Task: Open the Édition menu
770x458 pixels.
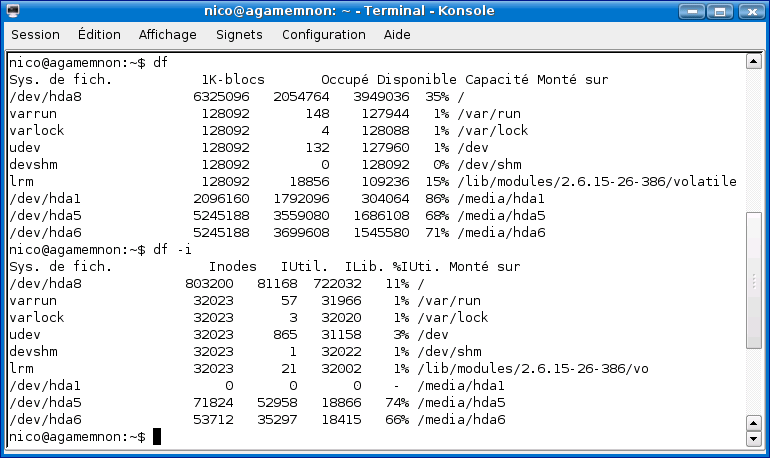Action: click(99, 34)
